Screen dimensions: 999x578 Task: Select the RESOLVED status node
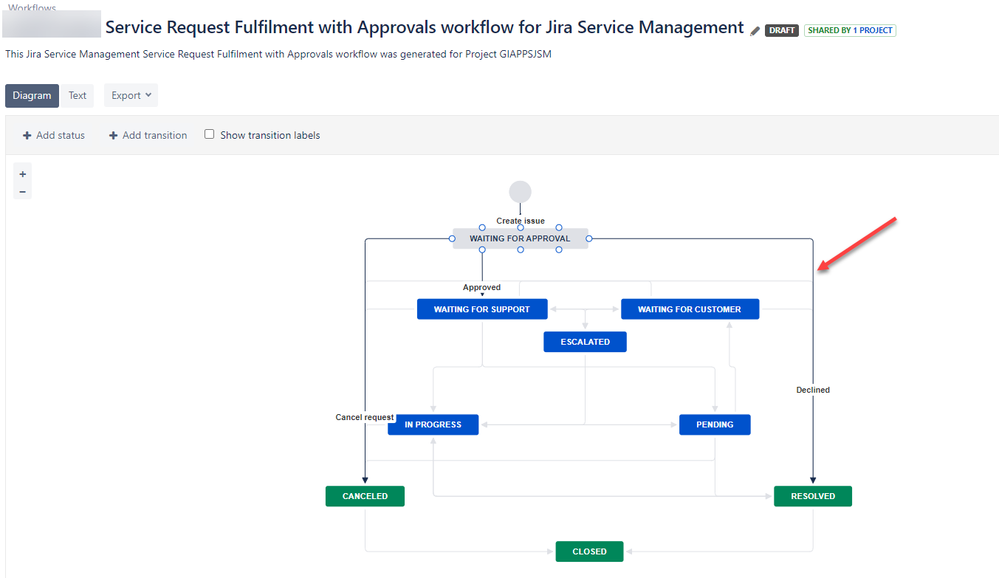point(812,496)
